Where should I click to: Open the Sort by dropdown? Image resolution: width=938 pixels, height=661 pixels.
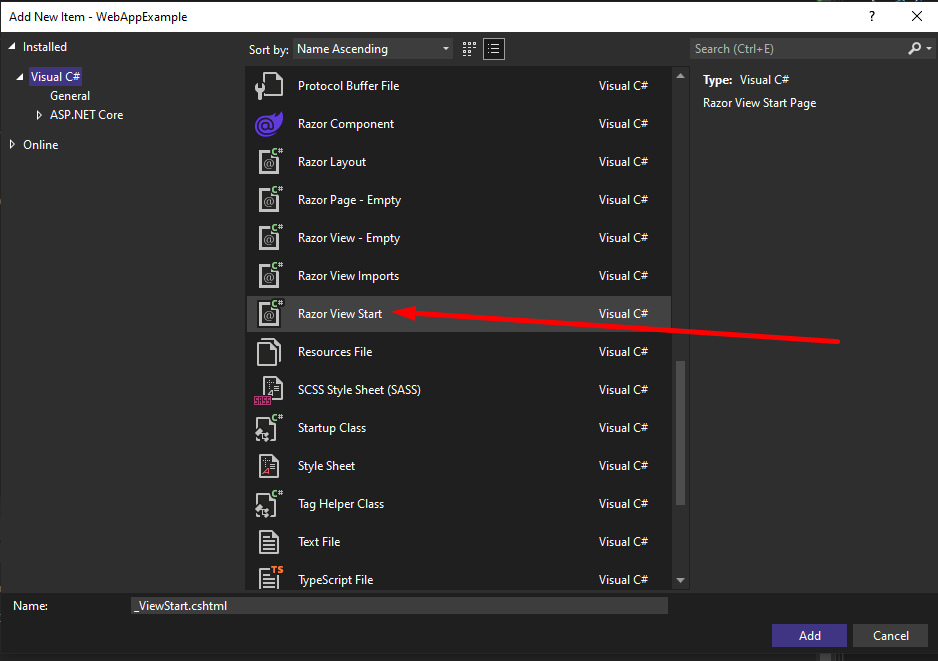[373, 49]
